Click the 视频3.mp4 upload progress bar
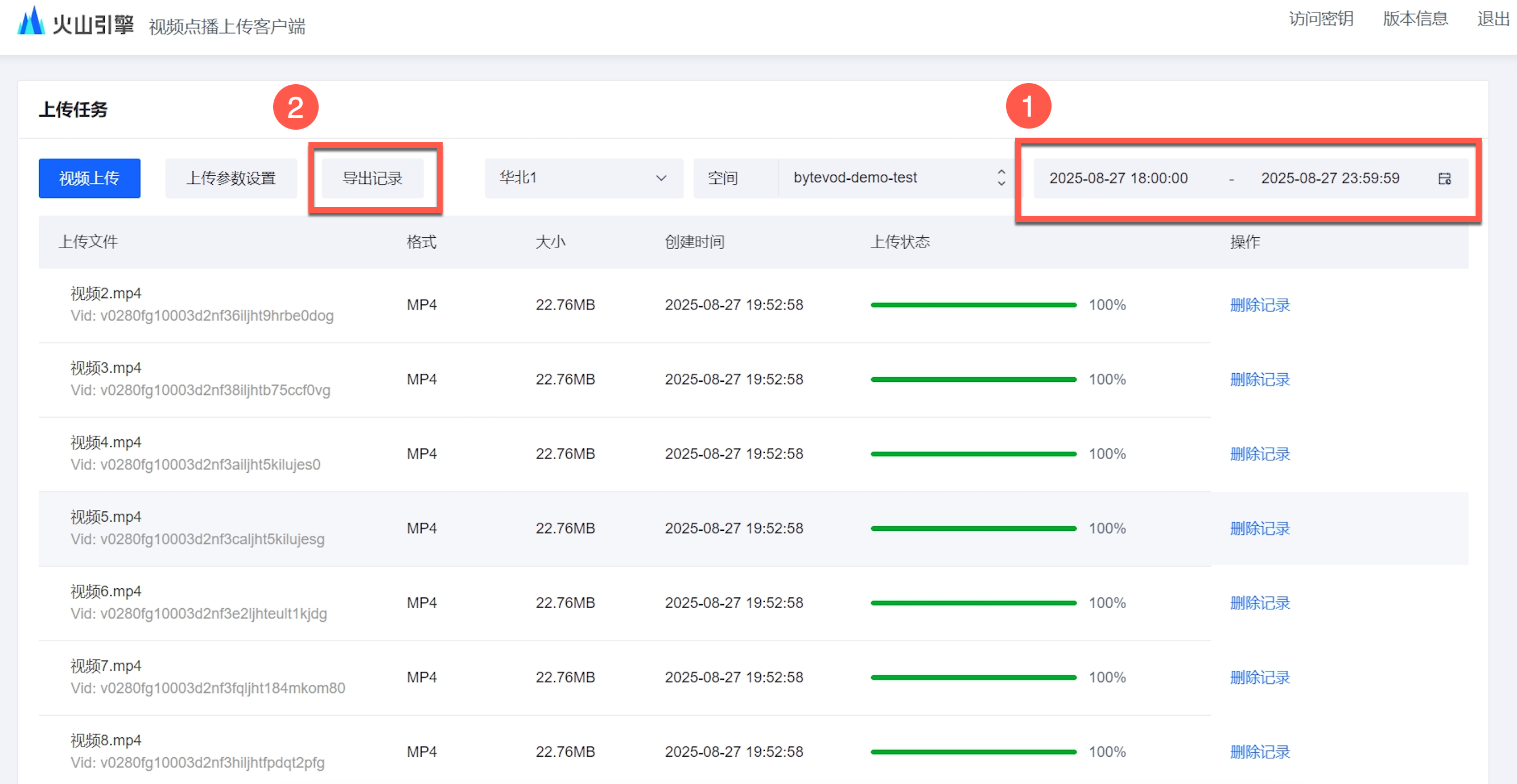Image resolution: width=1517 pixels, height=784 pixels. coord(973,379)
